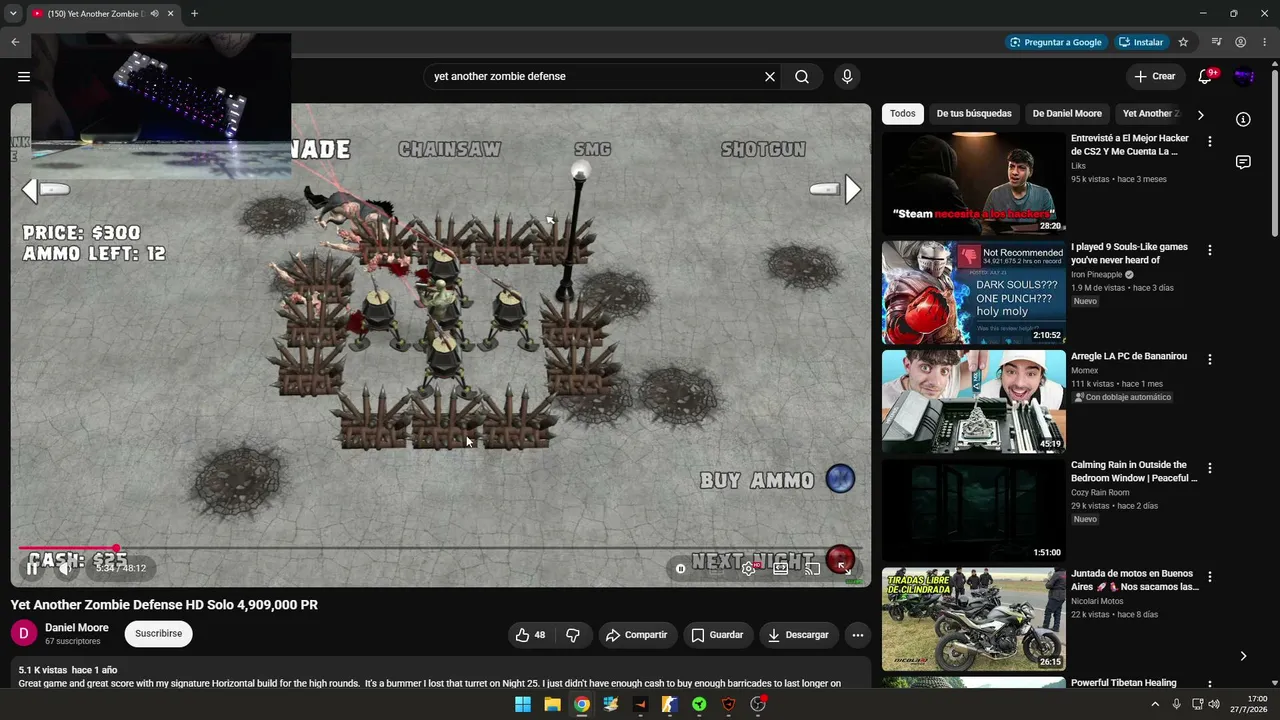Enter fullscreen on the video player
The height and width of the screenshot is (720, 1280).
coord(845,569)
